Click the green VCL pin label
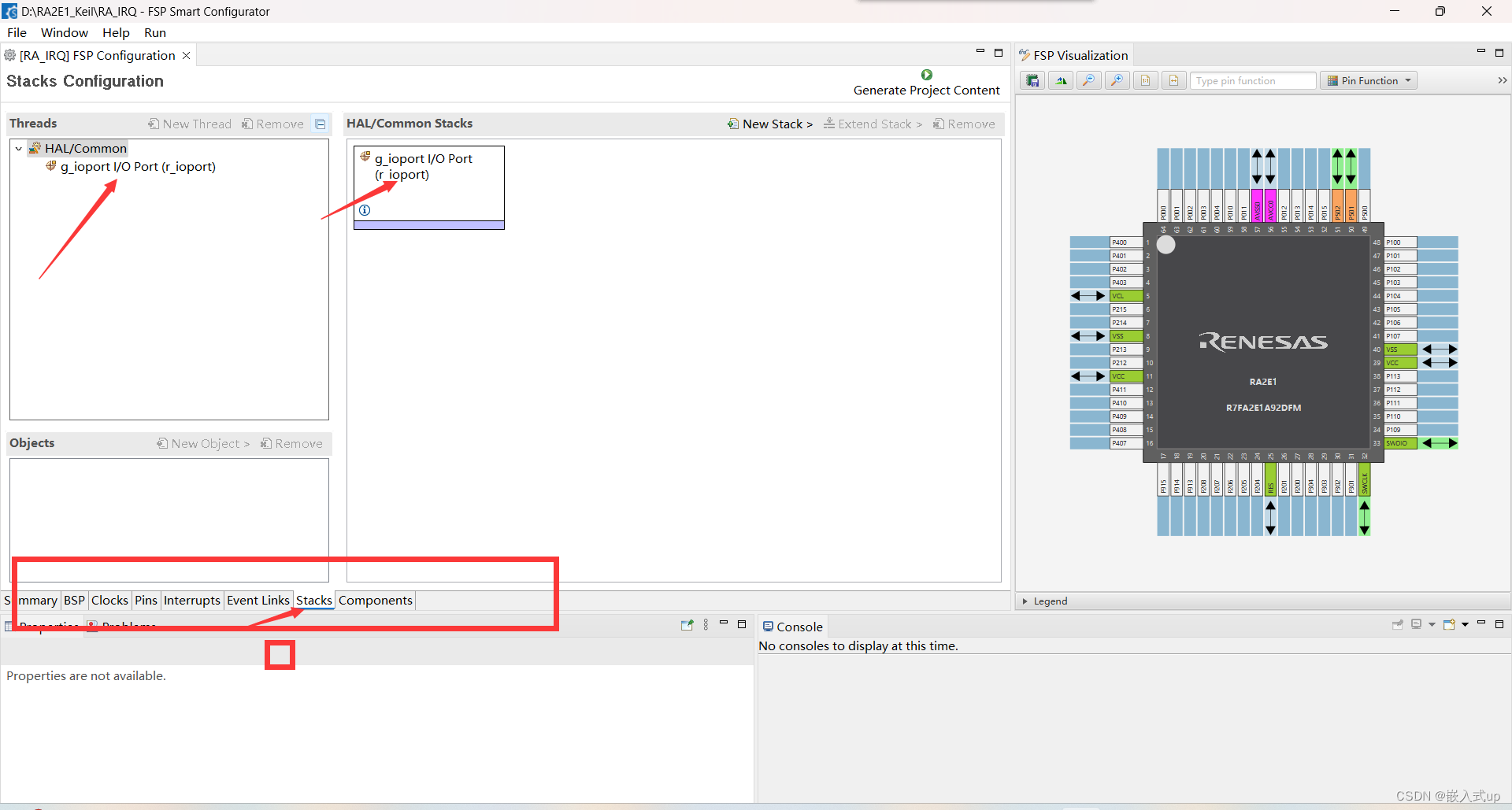The image size is (1512, 810). [1126, 296]
